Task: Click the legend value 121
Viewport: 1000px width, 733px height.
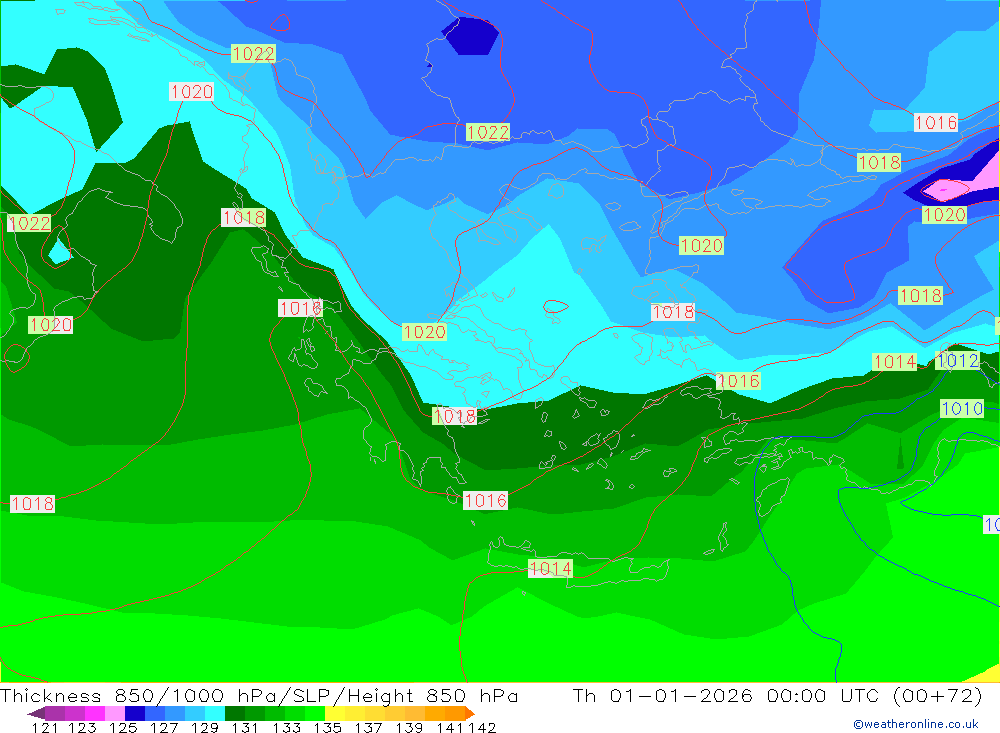Action: (x=45, y=727)
